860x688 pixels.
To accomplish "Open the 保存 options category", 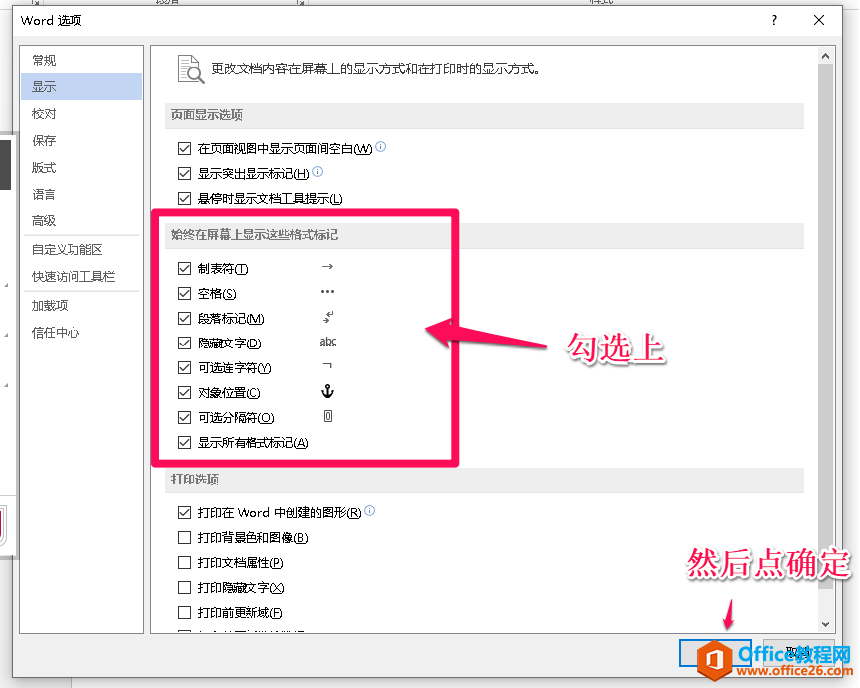I will [x=81, y=140].
